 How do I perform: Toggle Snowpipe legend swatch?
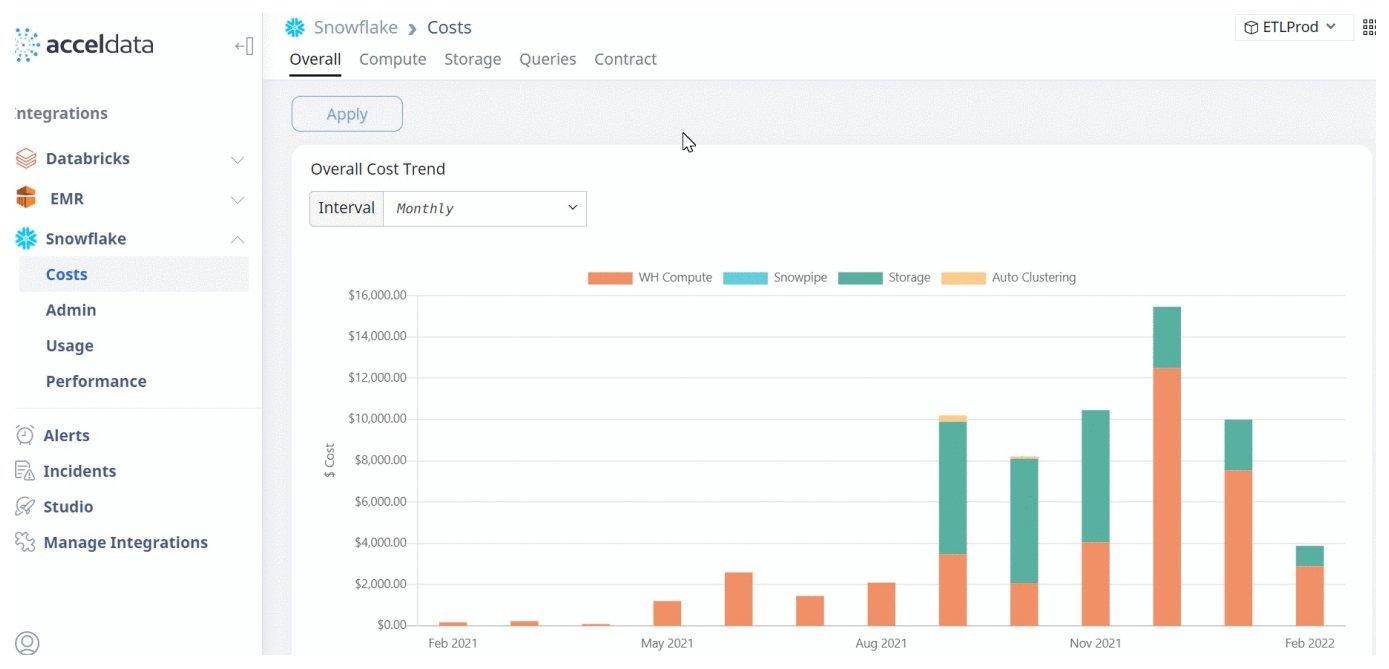point(745,278)
